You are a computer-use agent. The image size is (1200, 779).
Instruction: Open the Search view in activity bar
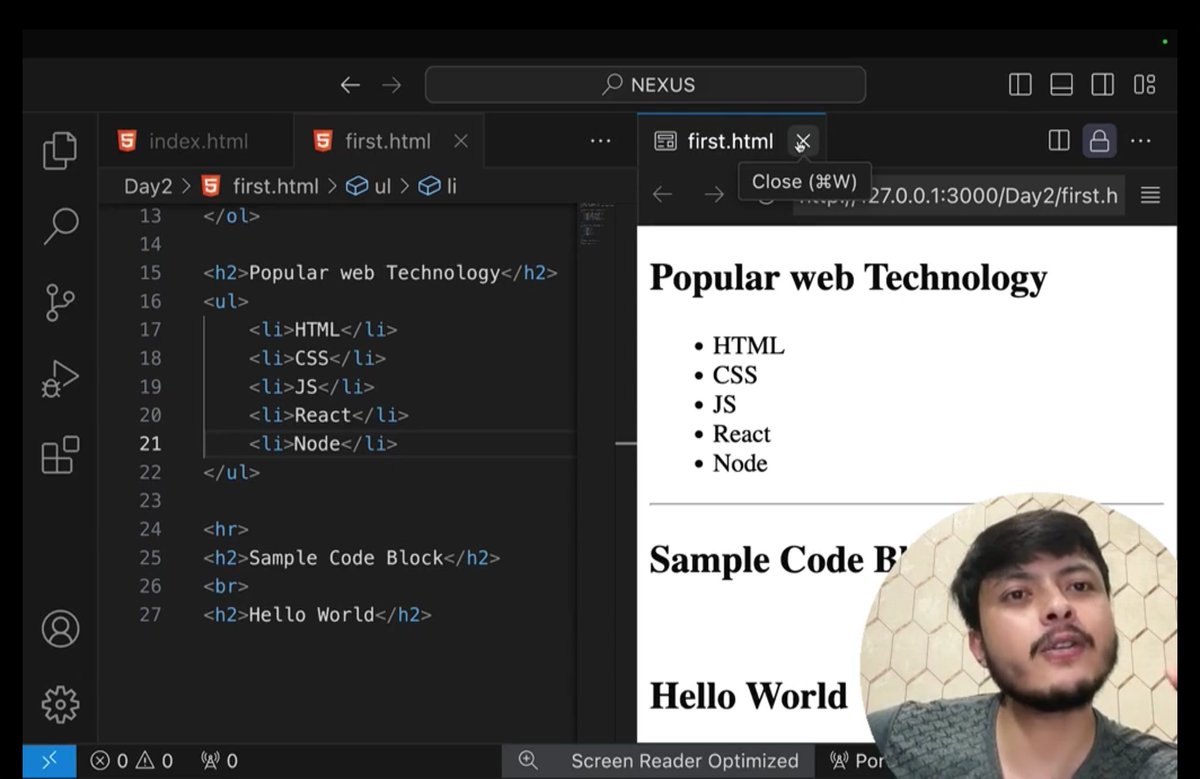pyautogui.click(x=60, y=226)
